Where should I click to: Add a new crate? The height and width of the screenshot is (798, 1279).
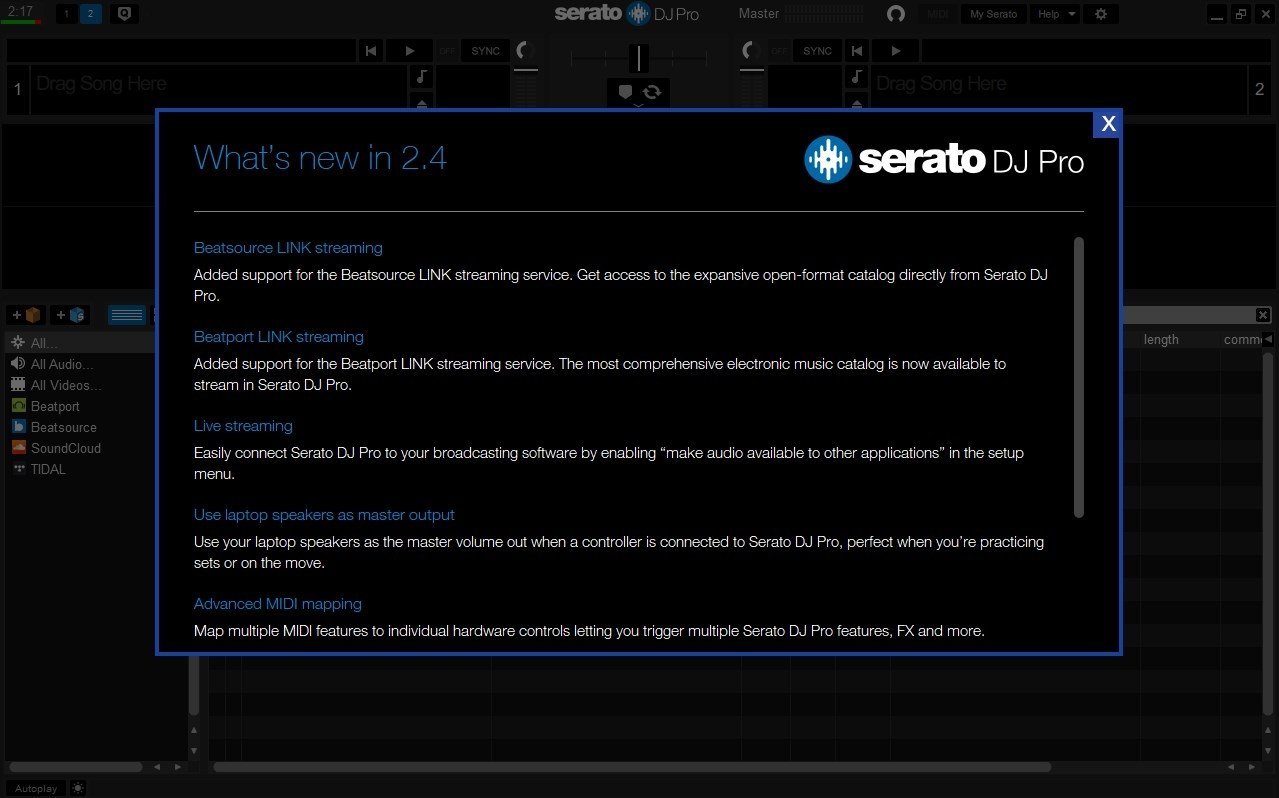click(28, 315)
